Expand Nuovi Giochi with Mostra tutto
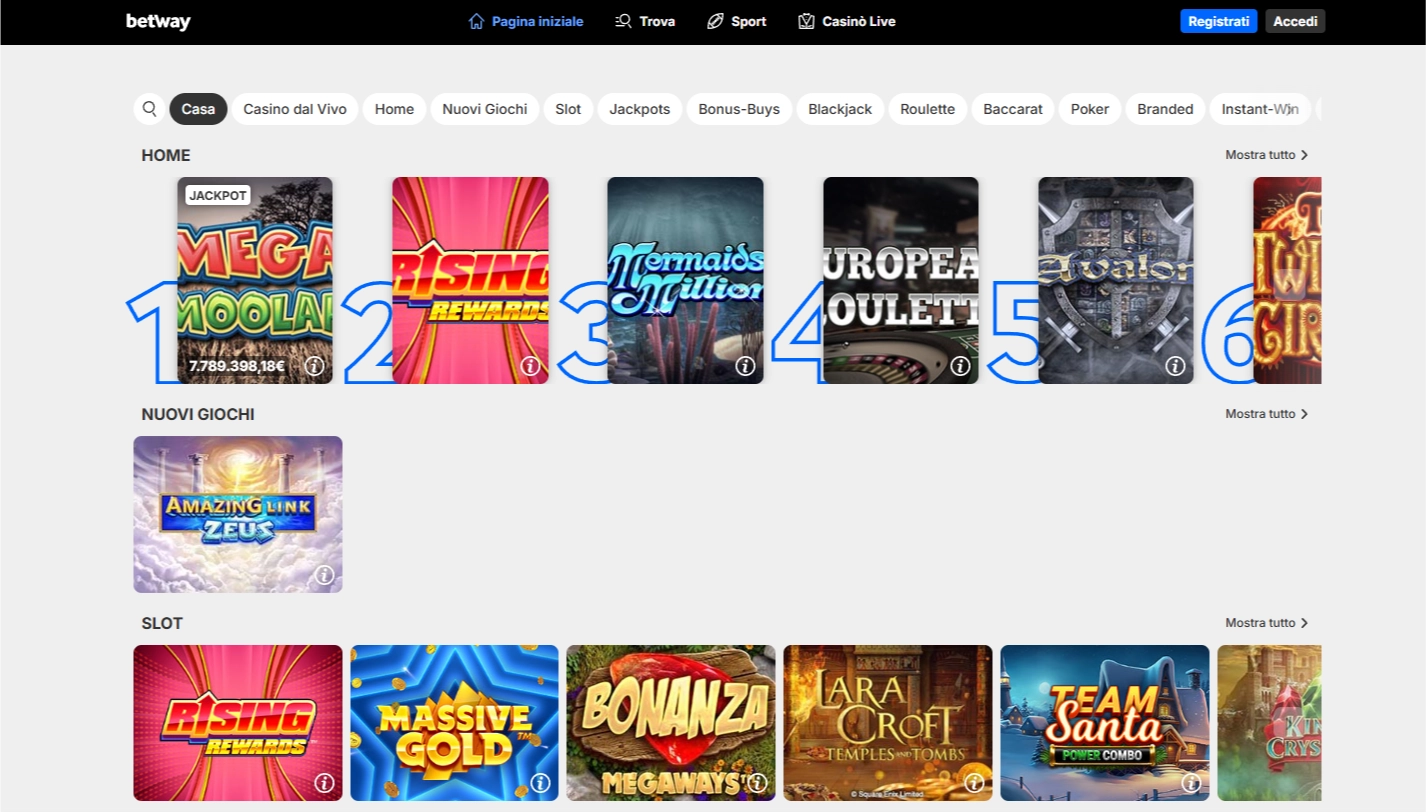The height and width of the screenshot is (812, 1426). pos(1266,414)
